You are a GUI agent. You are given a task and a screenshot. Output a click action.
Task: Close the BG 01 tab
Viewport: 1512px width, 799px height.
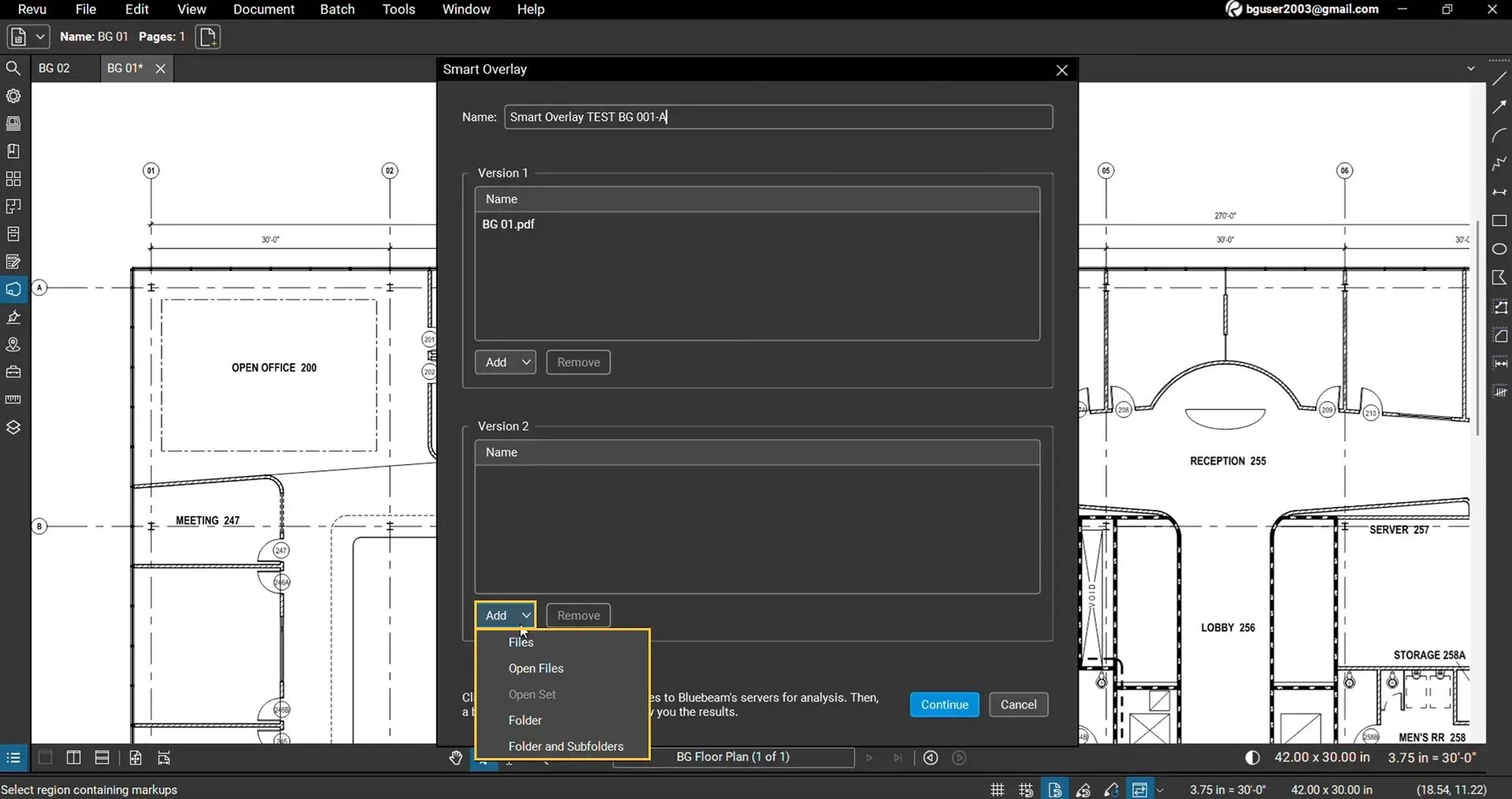161,69
